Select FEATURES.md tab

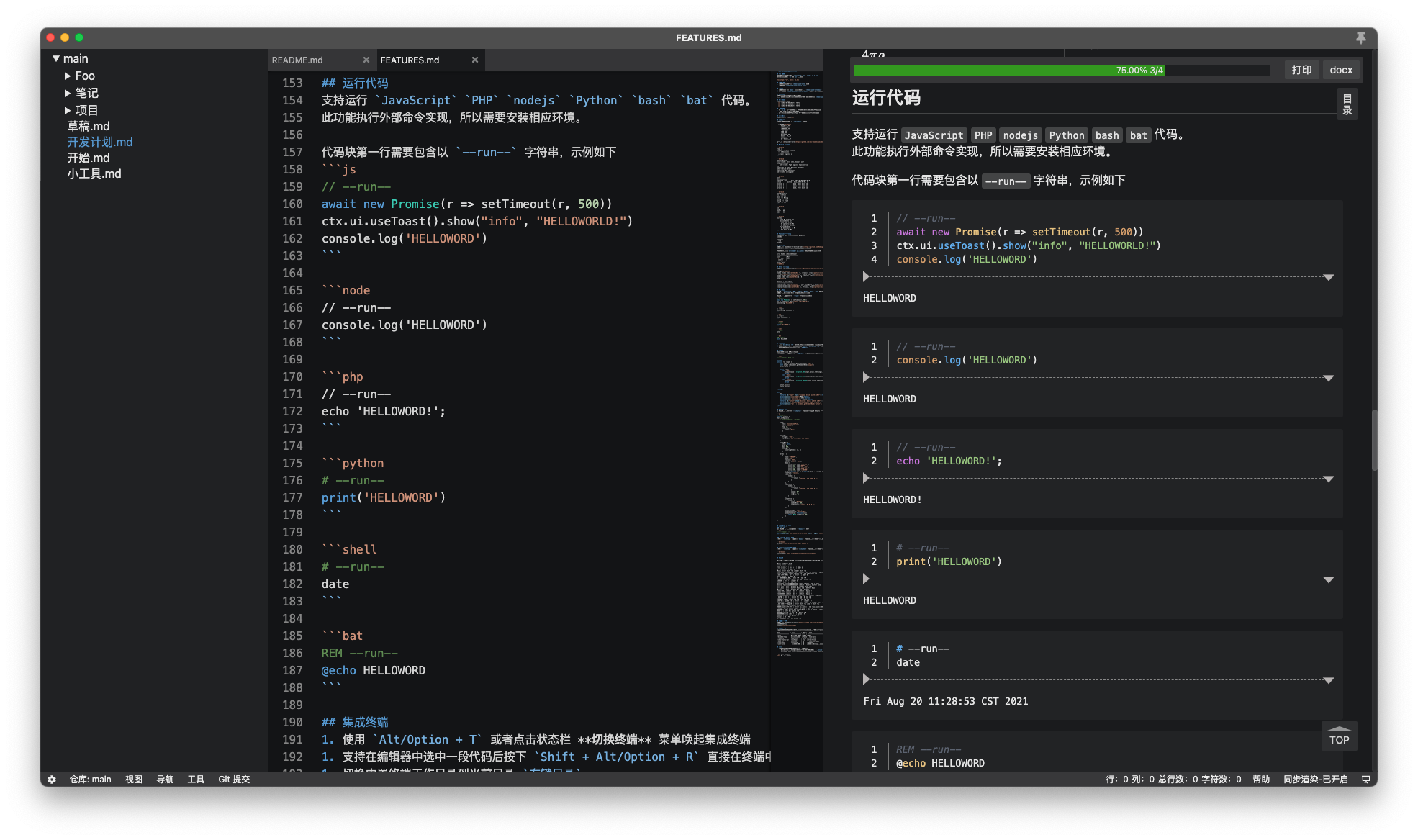coord(410,60)
